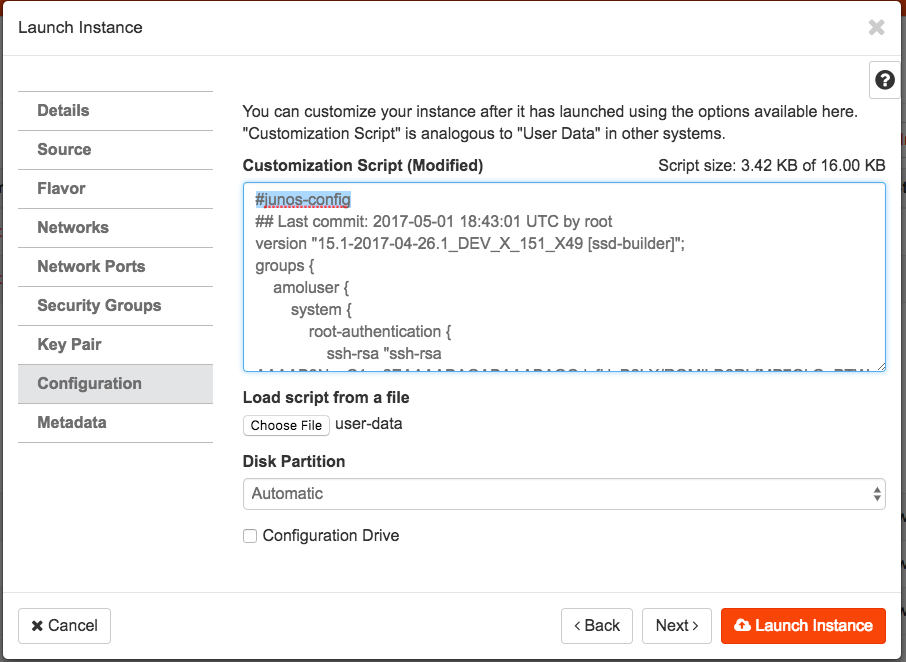Select the Flavor tab
Image resolution: width=906 pixels, height=662 pixels.
(x=62, y=189)
